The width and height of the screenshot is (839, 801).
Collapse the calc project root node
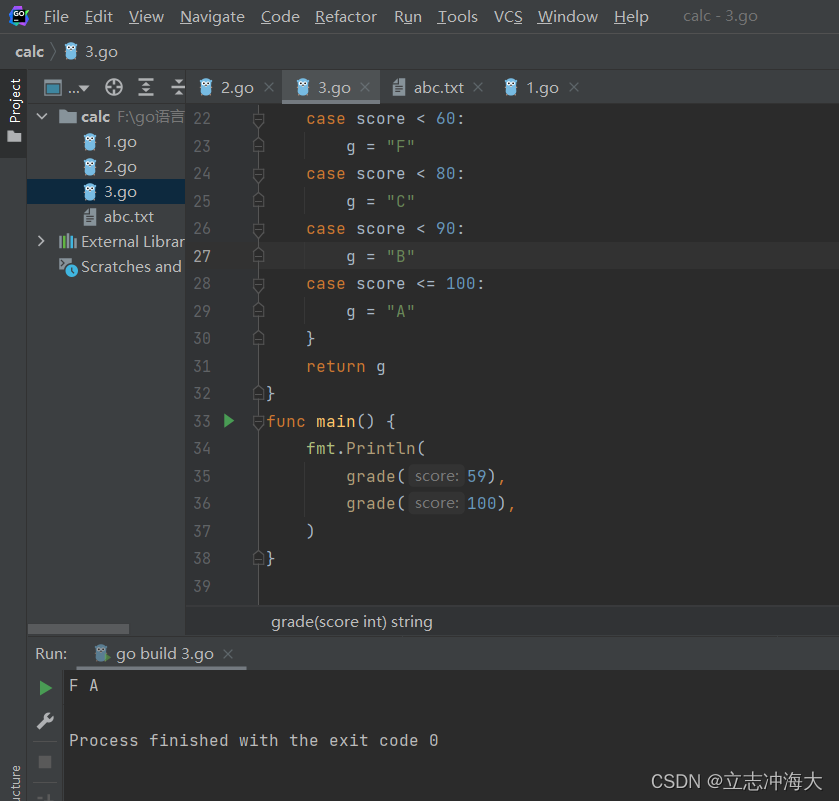click(41, 116)
